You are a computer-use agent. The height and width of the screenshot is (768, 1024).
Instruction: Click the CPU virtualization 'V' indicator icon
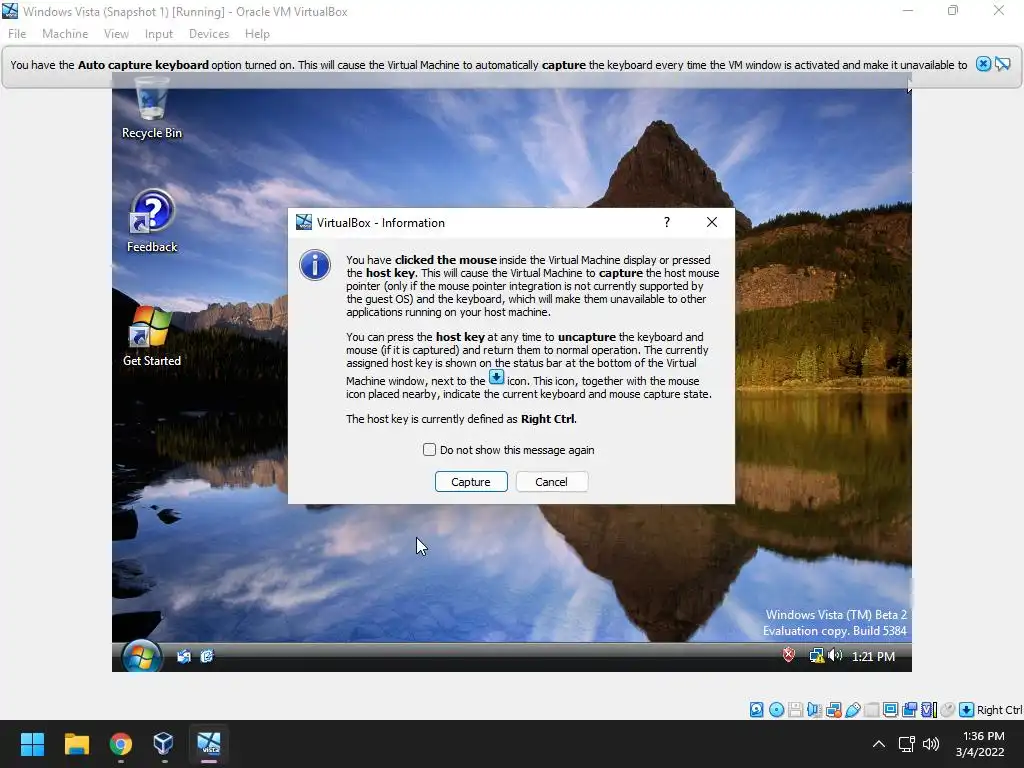tap(929, 710)
